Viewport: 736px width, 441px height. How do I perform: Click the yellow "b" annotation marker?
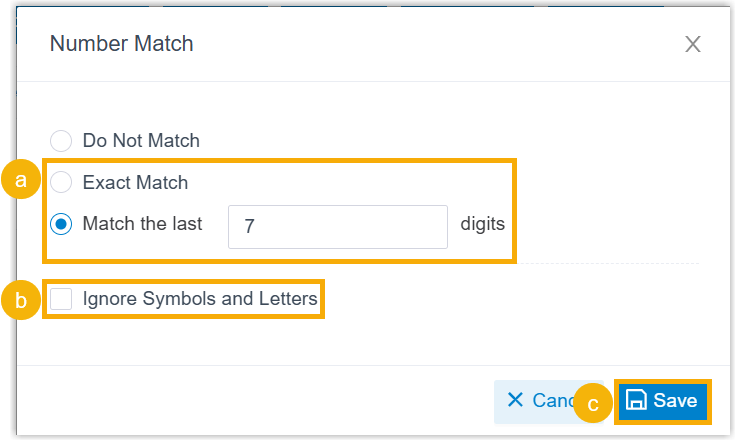pos(20,298)
